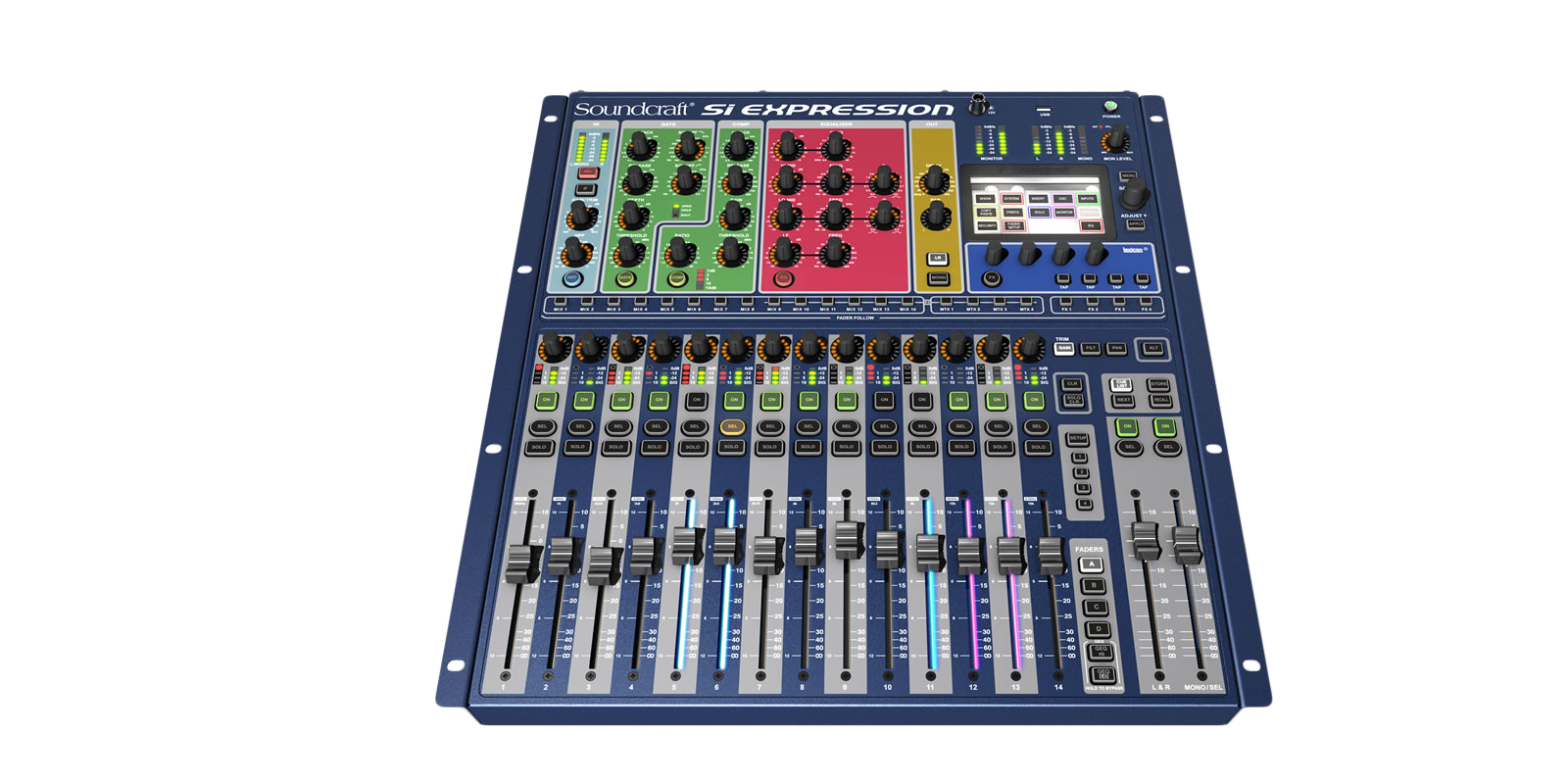
Task: Toggle channel 1 ON button
Action: pos(546,400)
